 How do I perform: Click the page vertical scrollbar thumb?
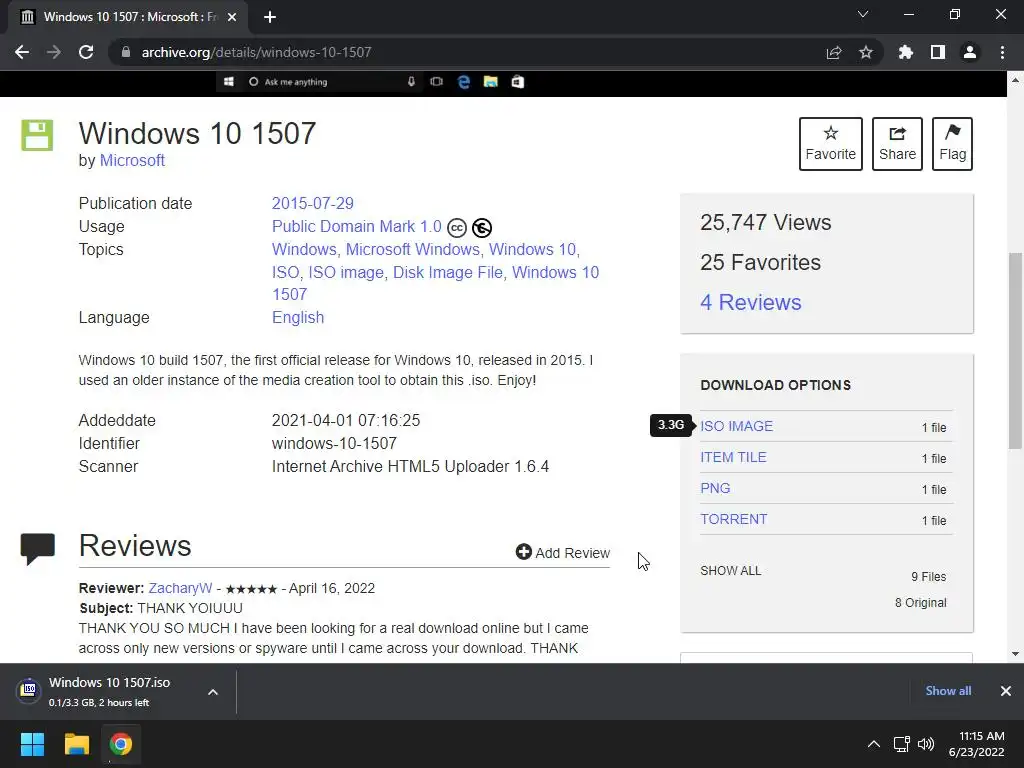point(1016,351)
